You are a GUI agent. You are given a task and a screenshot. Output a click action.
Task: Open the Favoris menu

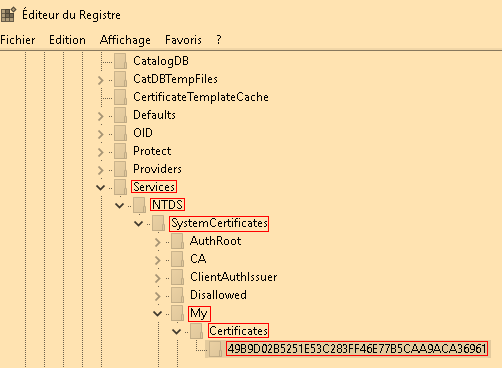[183, 40]
